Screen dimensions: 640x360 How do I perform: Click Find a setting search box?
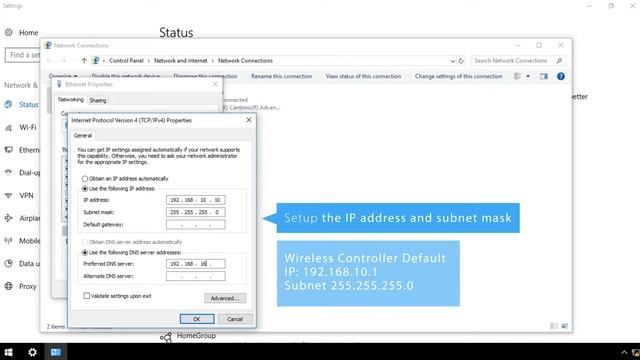pos(23,55)
